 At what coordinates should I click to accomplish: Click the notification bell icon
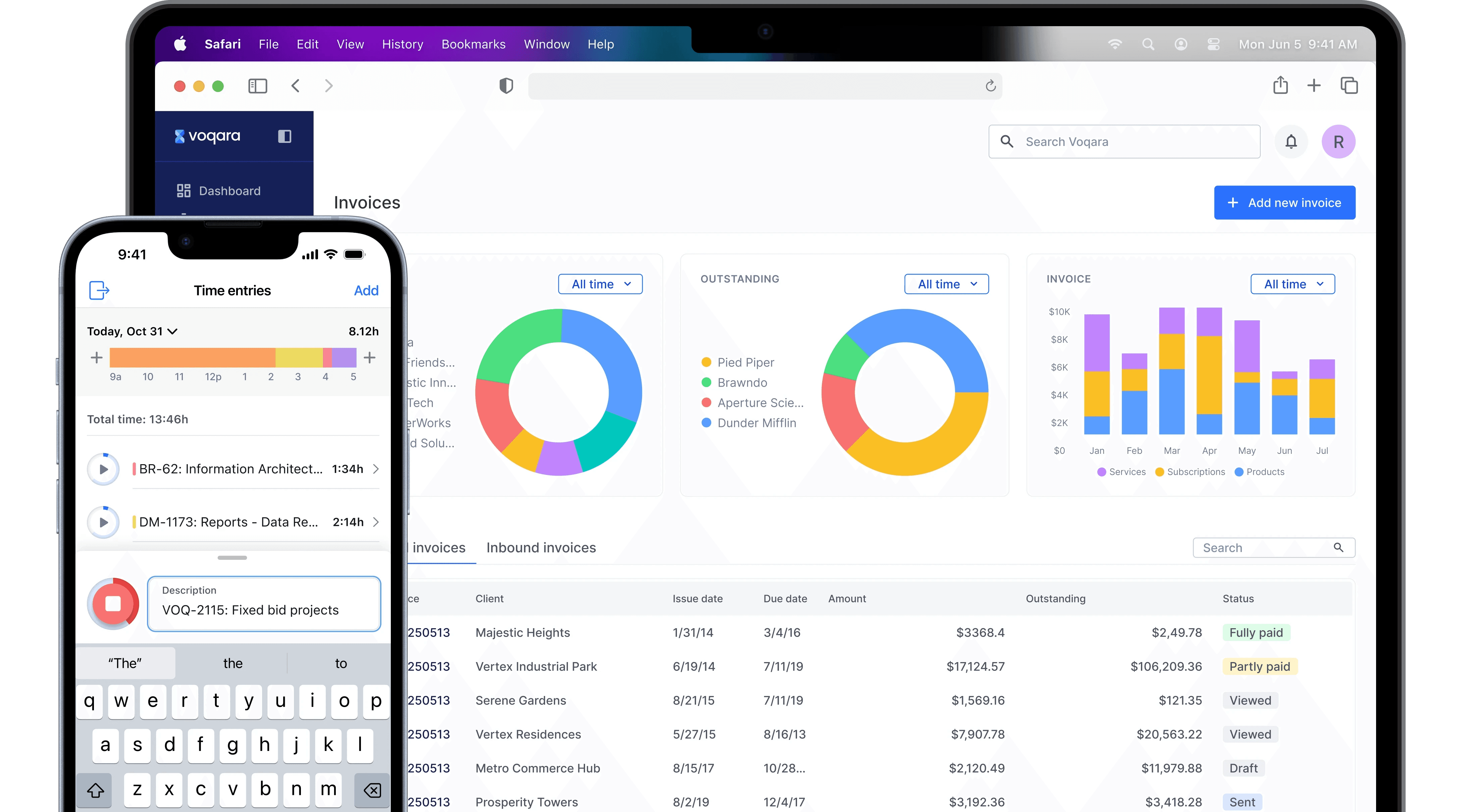point(1291,142)
